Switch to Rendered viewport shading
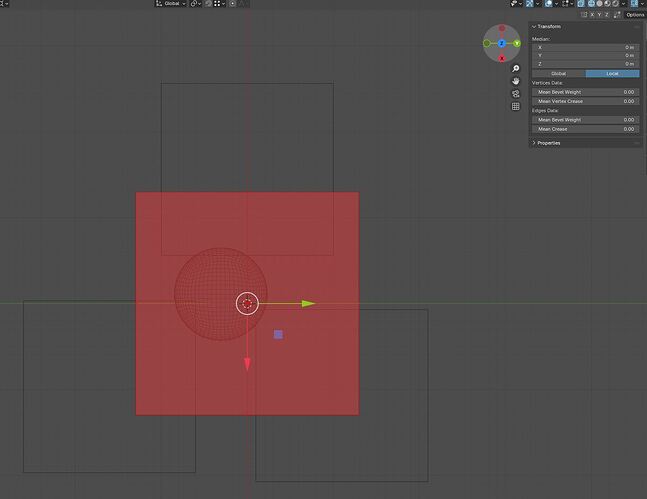The width and height of the screenshot is (647, 499). [x=615, y=4]
